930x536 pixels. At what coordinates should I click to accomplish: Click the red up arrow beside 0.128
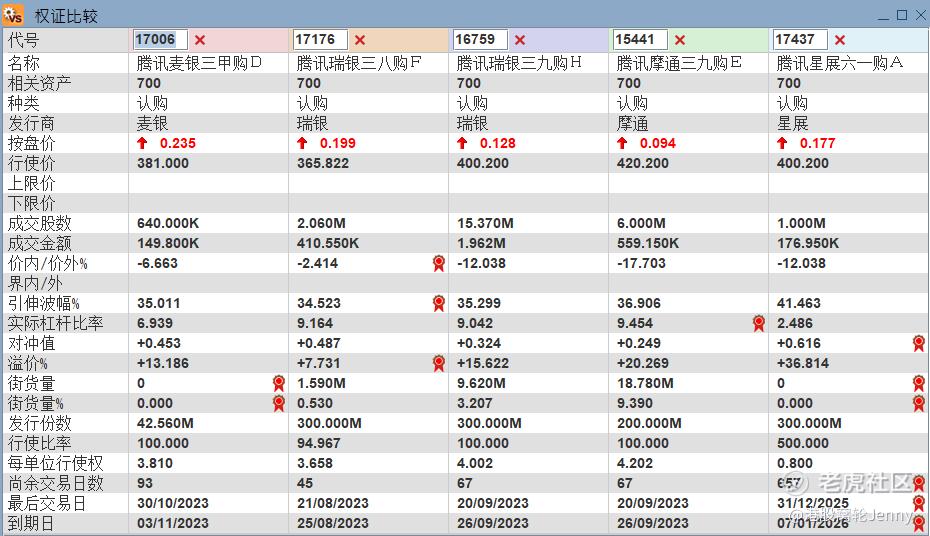tap(463, 143)
